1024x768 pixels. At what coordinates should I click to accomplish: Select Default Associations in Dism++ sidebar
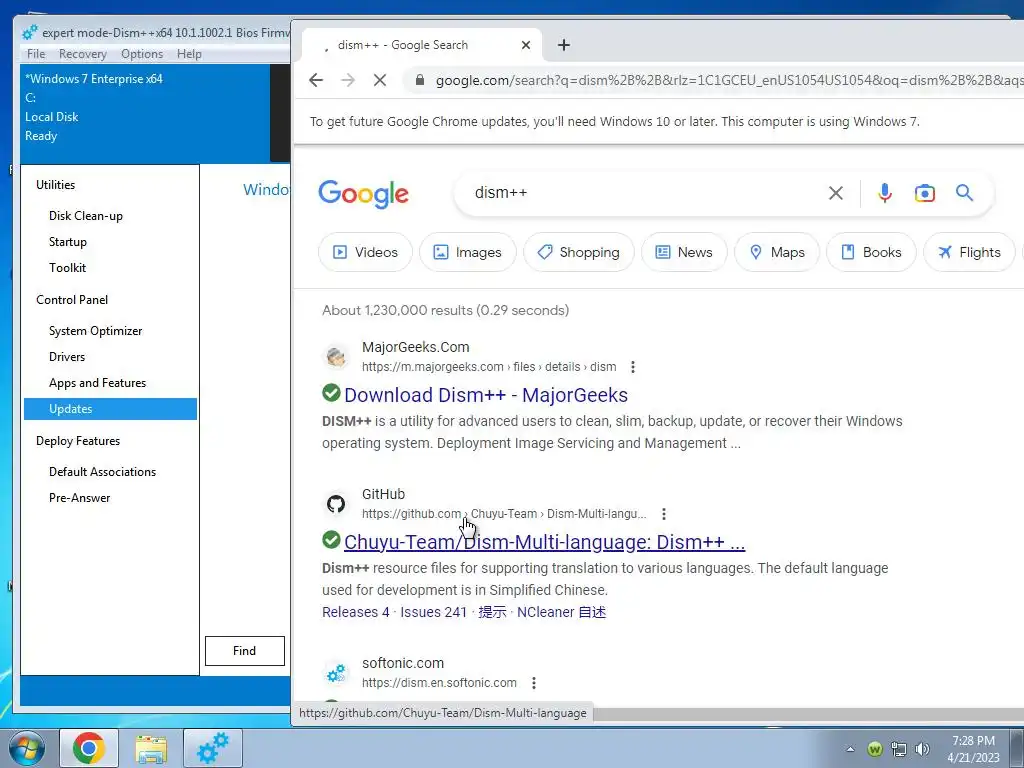[x=103, y=472]
